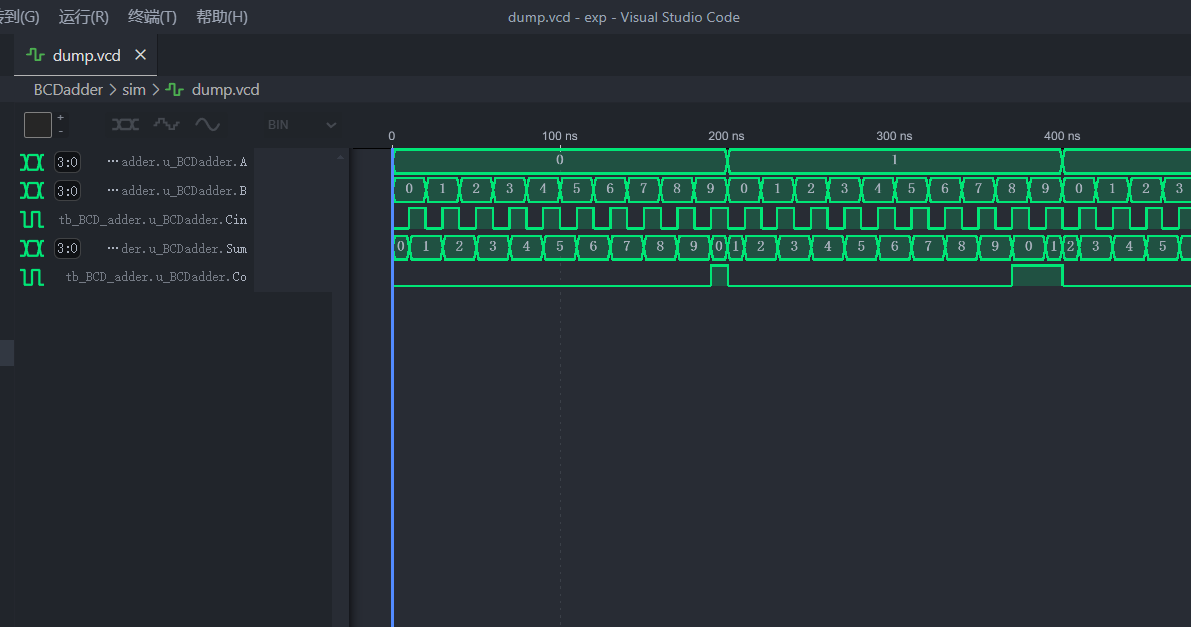Click the bus icon beside signal u_BCDadder.A

coord(32,162)
